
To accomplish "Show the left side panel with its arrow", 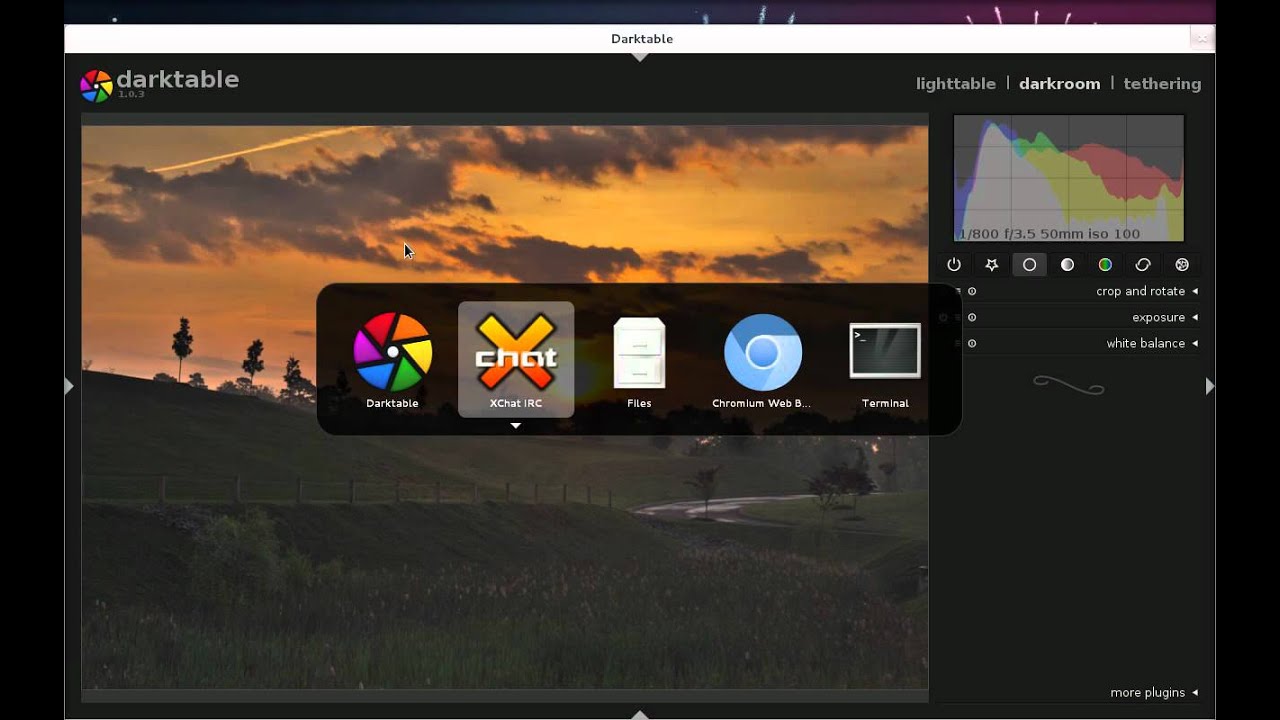I will click(x=69, y=386).
